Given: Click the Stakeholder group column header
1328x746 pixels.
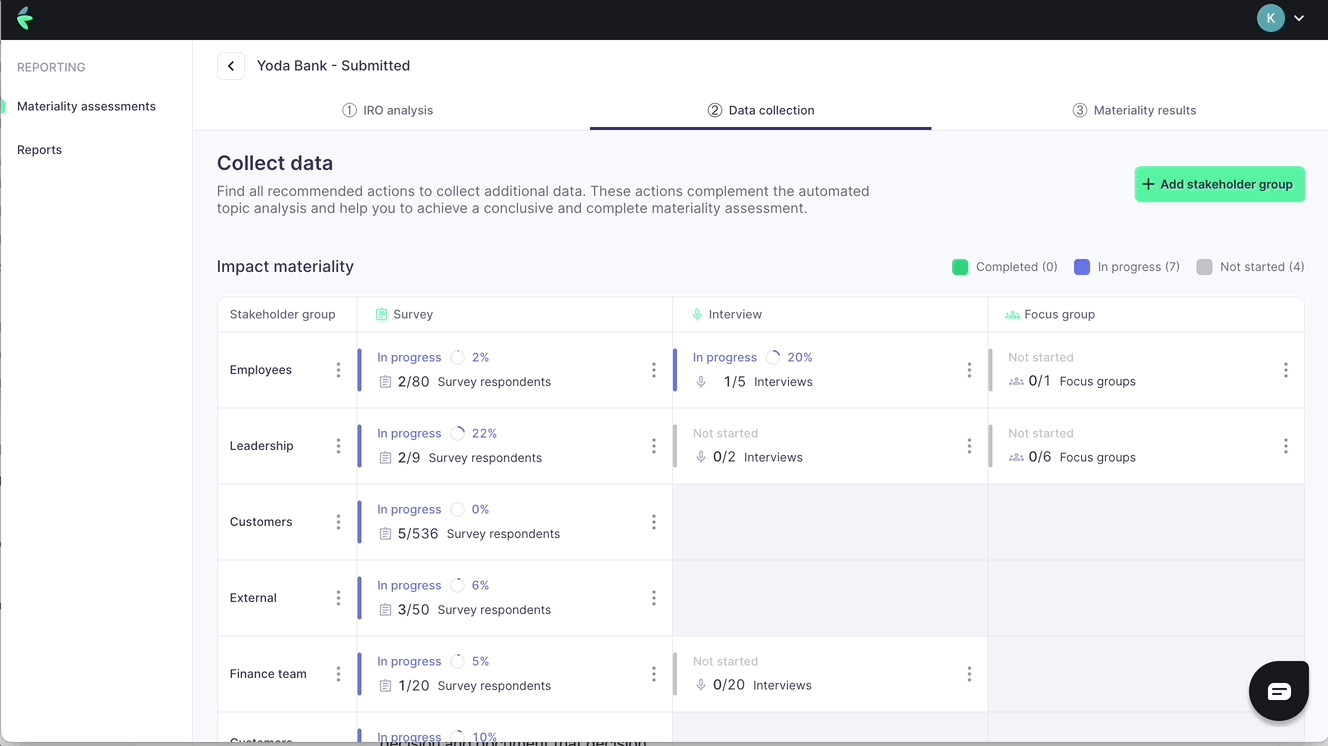Looking at the screenshot, I should coord(283,314).
